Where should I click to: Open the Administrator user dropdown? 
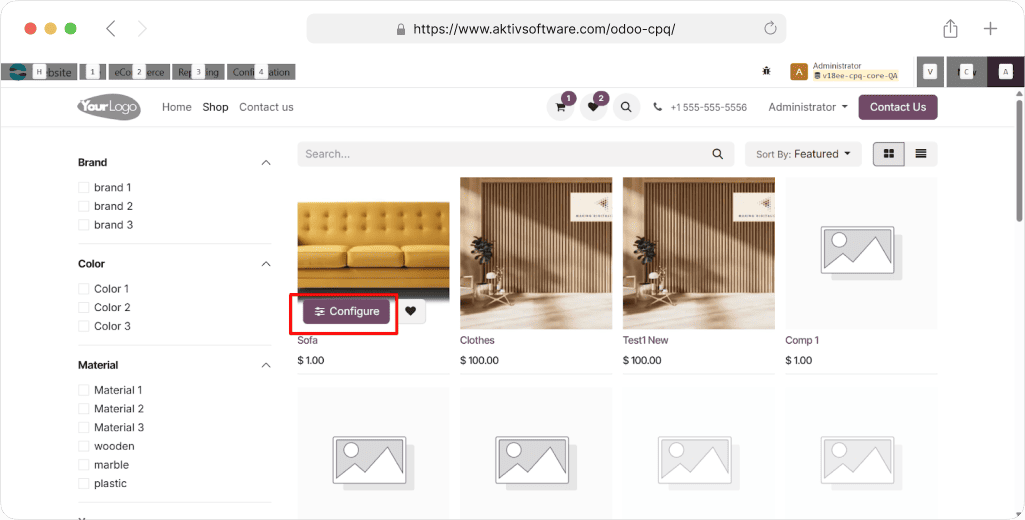click(x=807, y=107)
